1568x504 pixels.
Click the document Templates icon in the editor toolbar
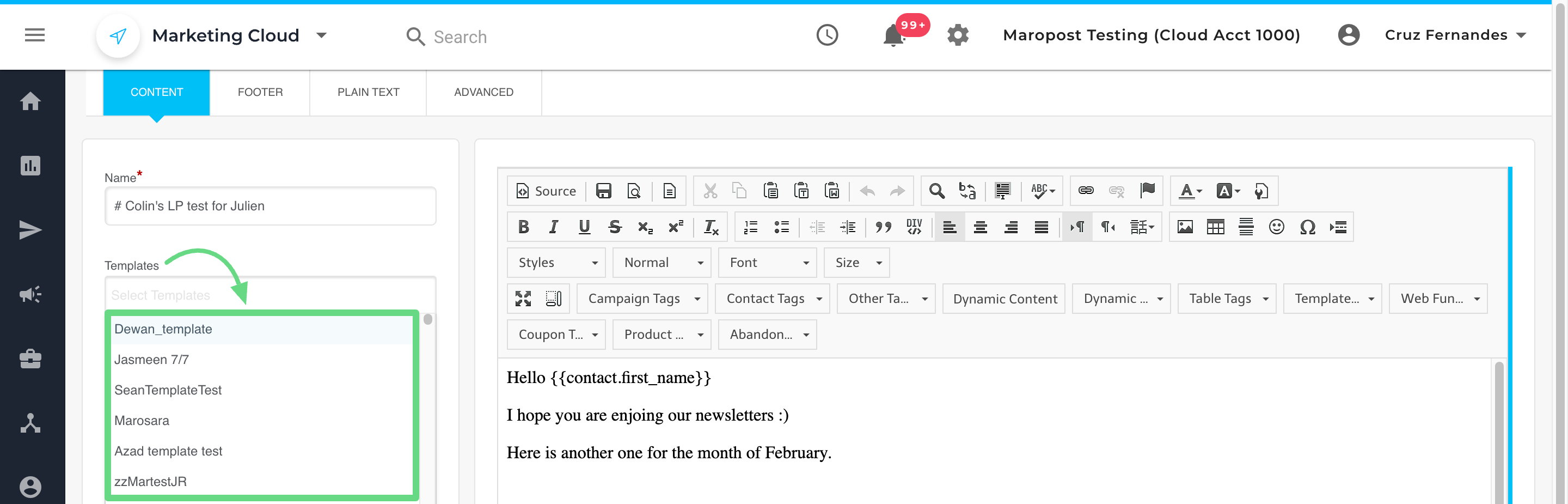click(669, 191)
